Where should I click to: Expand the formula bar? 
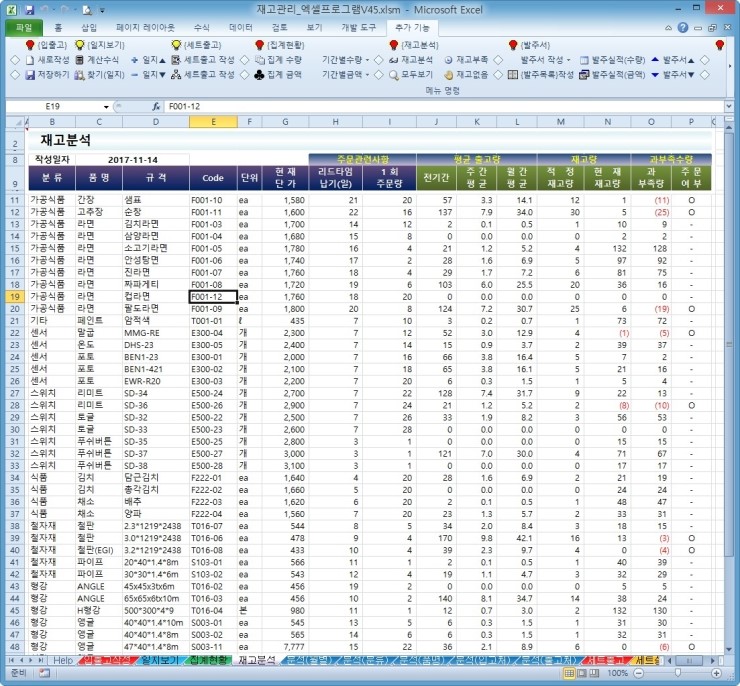tap(729, 107)
